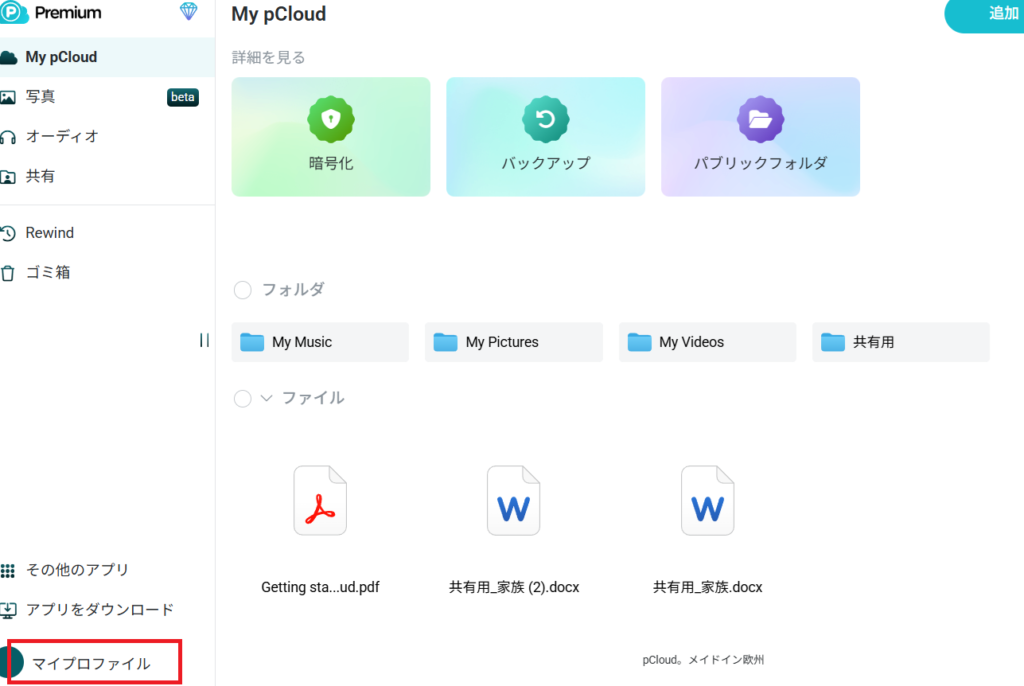Open the マイプロファイル menu
Image resolution: width=1024 pixels, height=686 pixels.
point(91,663)
